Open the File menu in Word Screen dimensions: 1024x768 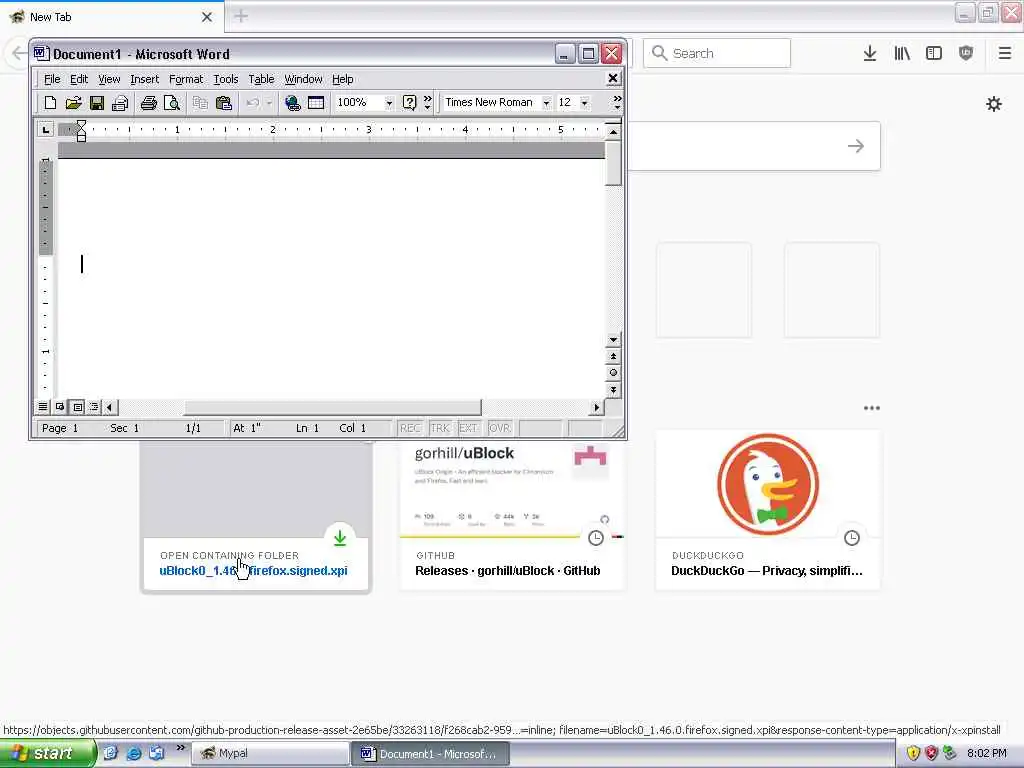pos(52,79)
